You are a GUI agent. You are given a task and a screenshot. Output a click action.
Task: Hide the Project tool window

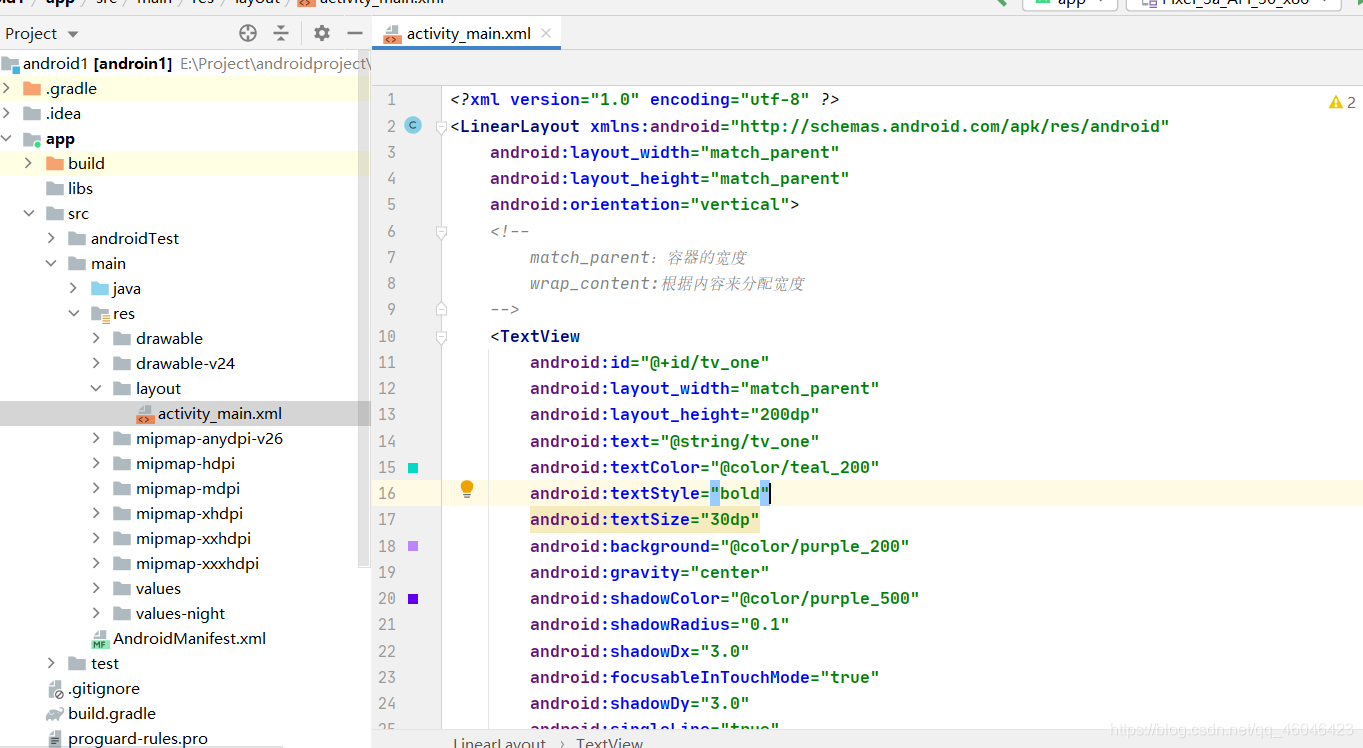[354, 33]
